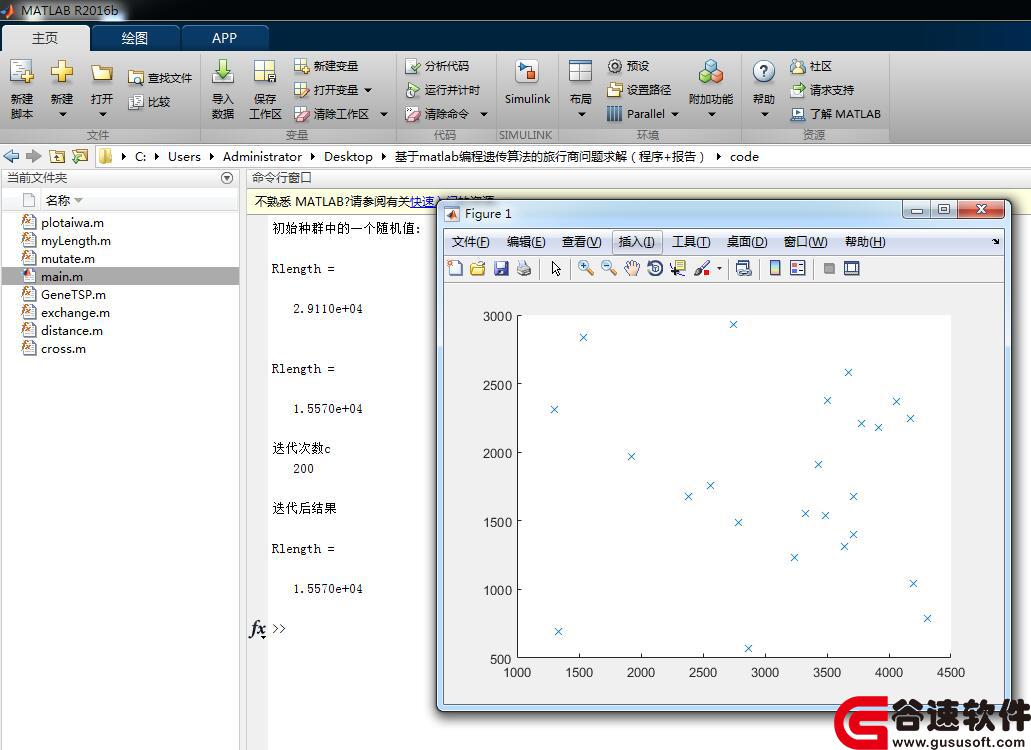Click the New Script icon
Screen dimensions: 1031x750
(x=22, y=72)
